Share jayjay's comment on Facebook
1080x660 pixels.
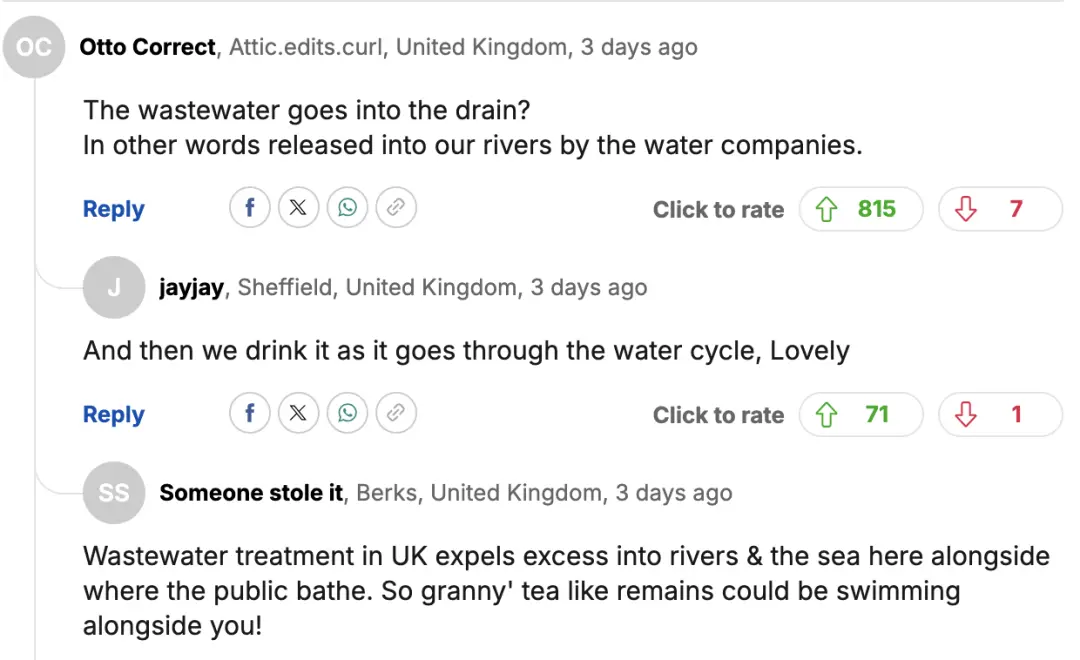coord(250,413)
